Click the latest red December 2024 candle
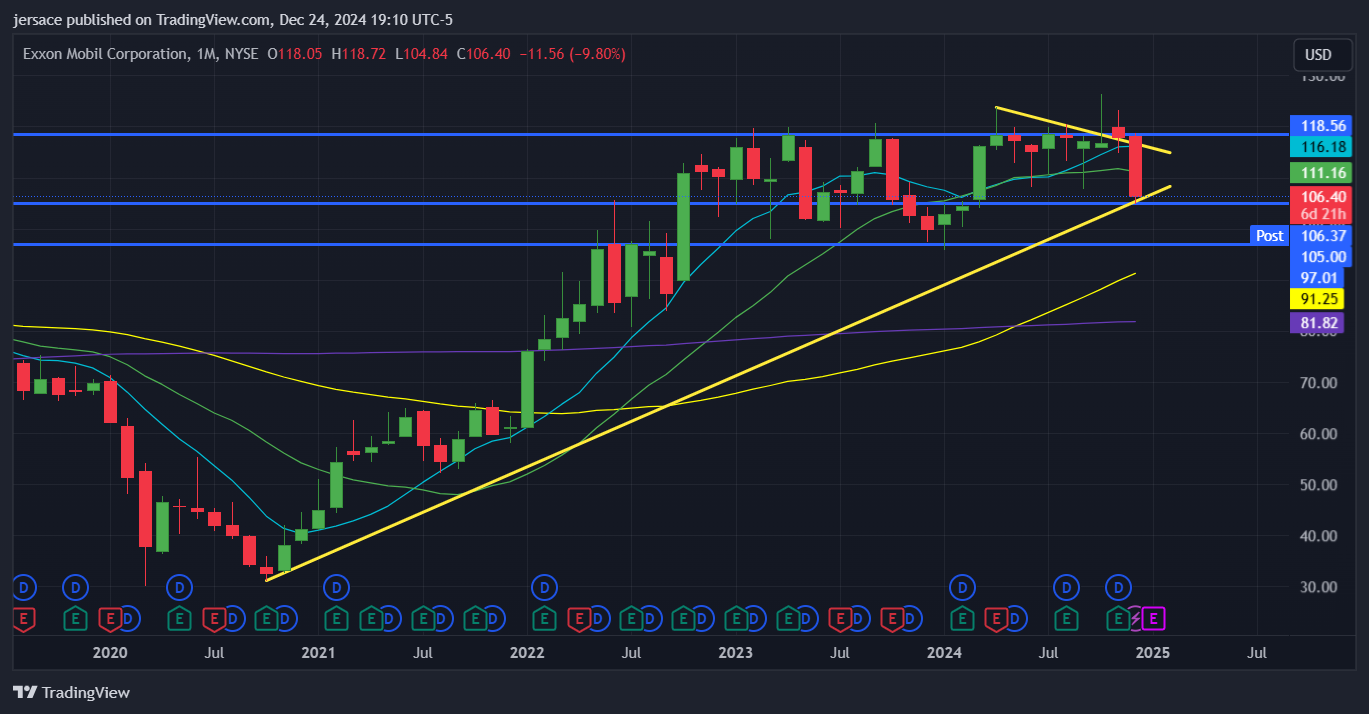Viewport: 1369px width, 714px height. [1136, 166]
